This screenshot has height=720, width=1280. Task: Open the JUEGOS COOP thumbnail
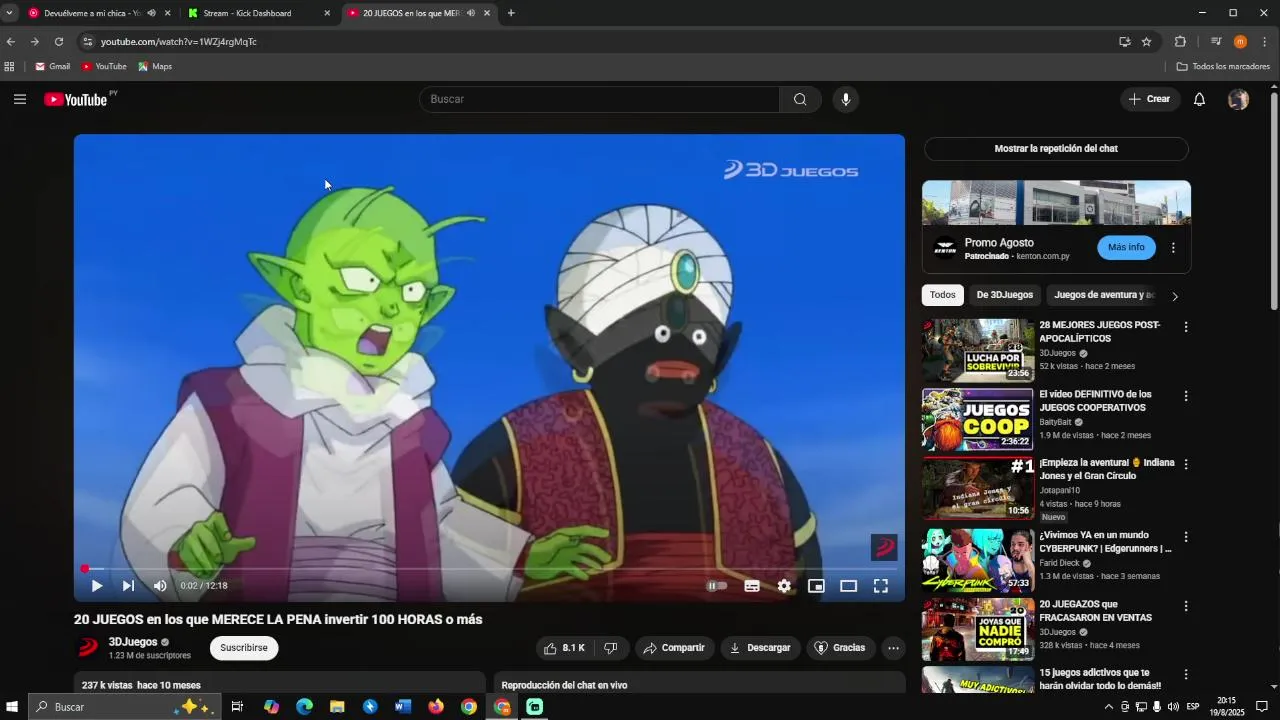pyautogui.click(x=978, y=420)
